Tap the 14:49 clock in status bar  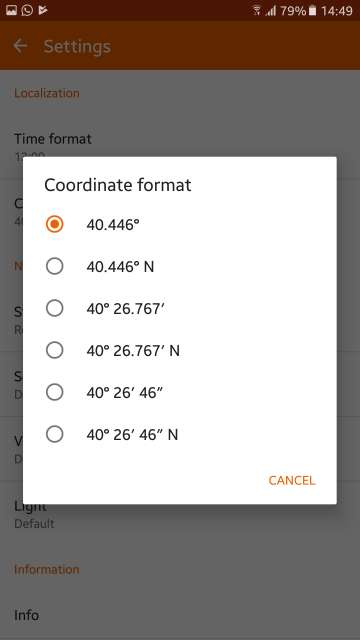tap(337, 11)
